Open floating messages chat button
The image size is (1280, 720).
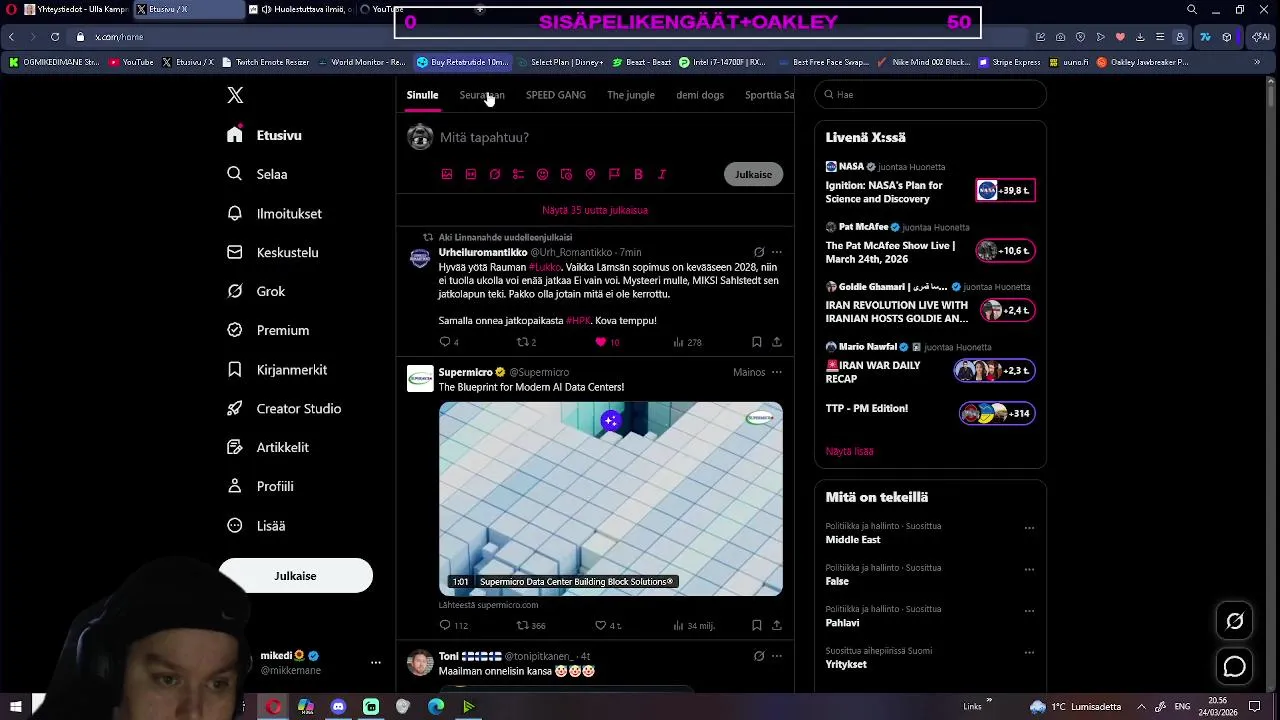1235,666
